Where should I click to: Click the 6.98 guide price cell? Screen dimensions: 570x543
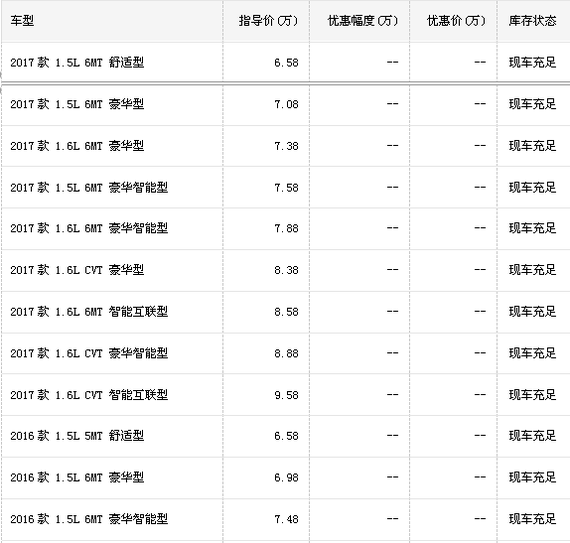[286, 478]
